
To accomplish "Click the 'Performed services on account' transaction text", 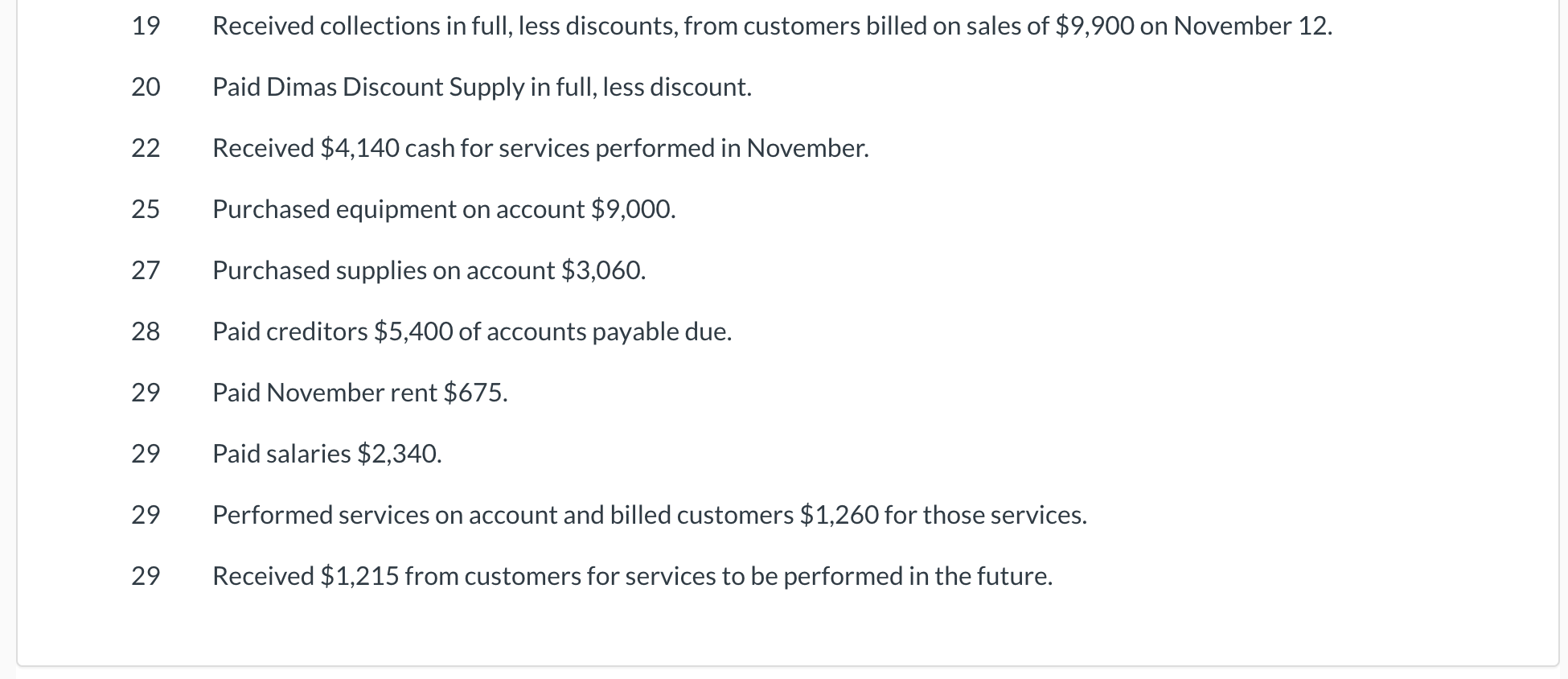I will pos(649,515).
